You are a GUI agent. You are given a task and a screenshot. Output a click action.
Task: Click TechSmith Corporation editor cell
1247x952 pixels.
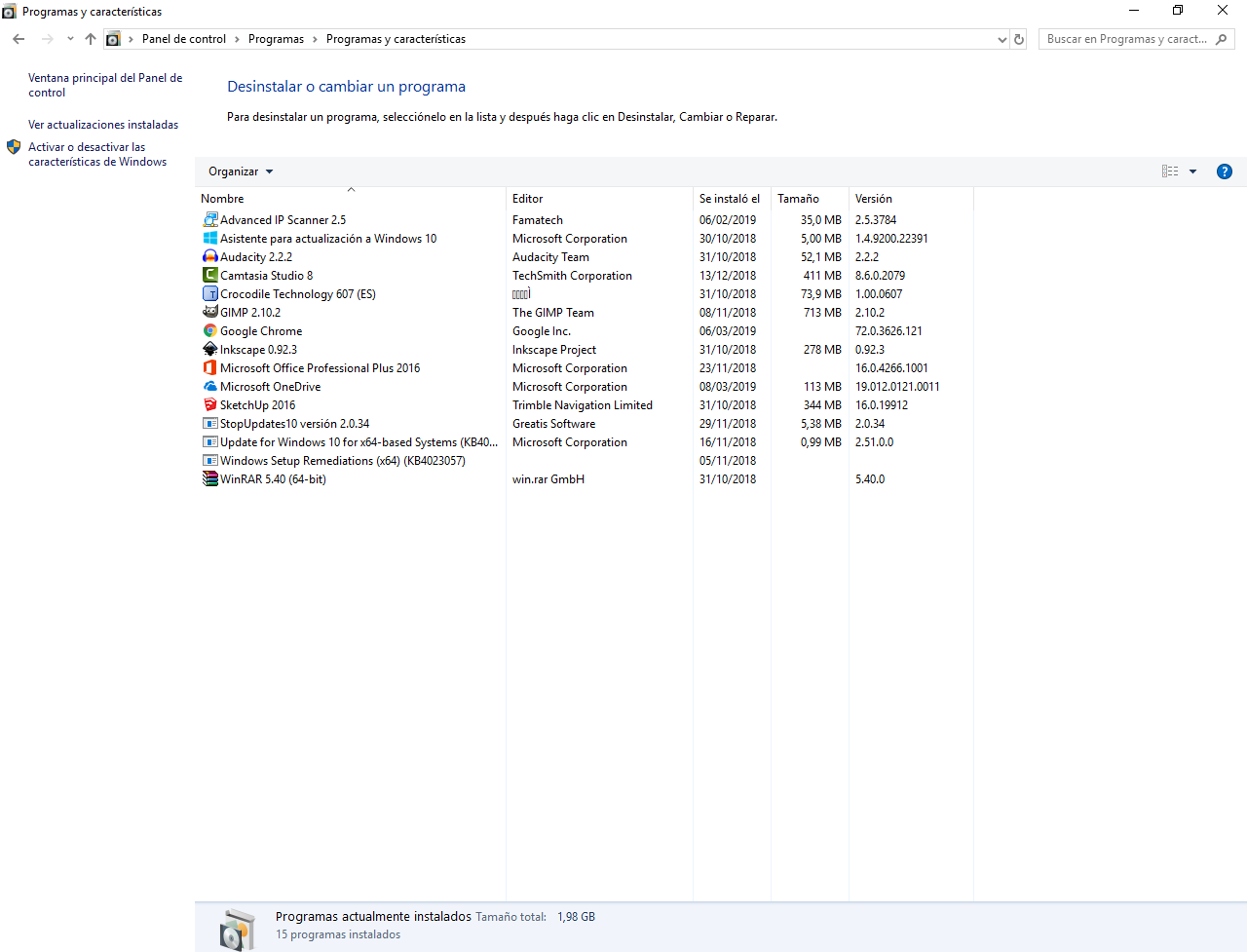[x=572, y=276]
